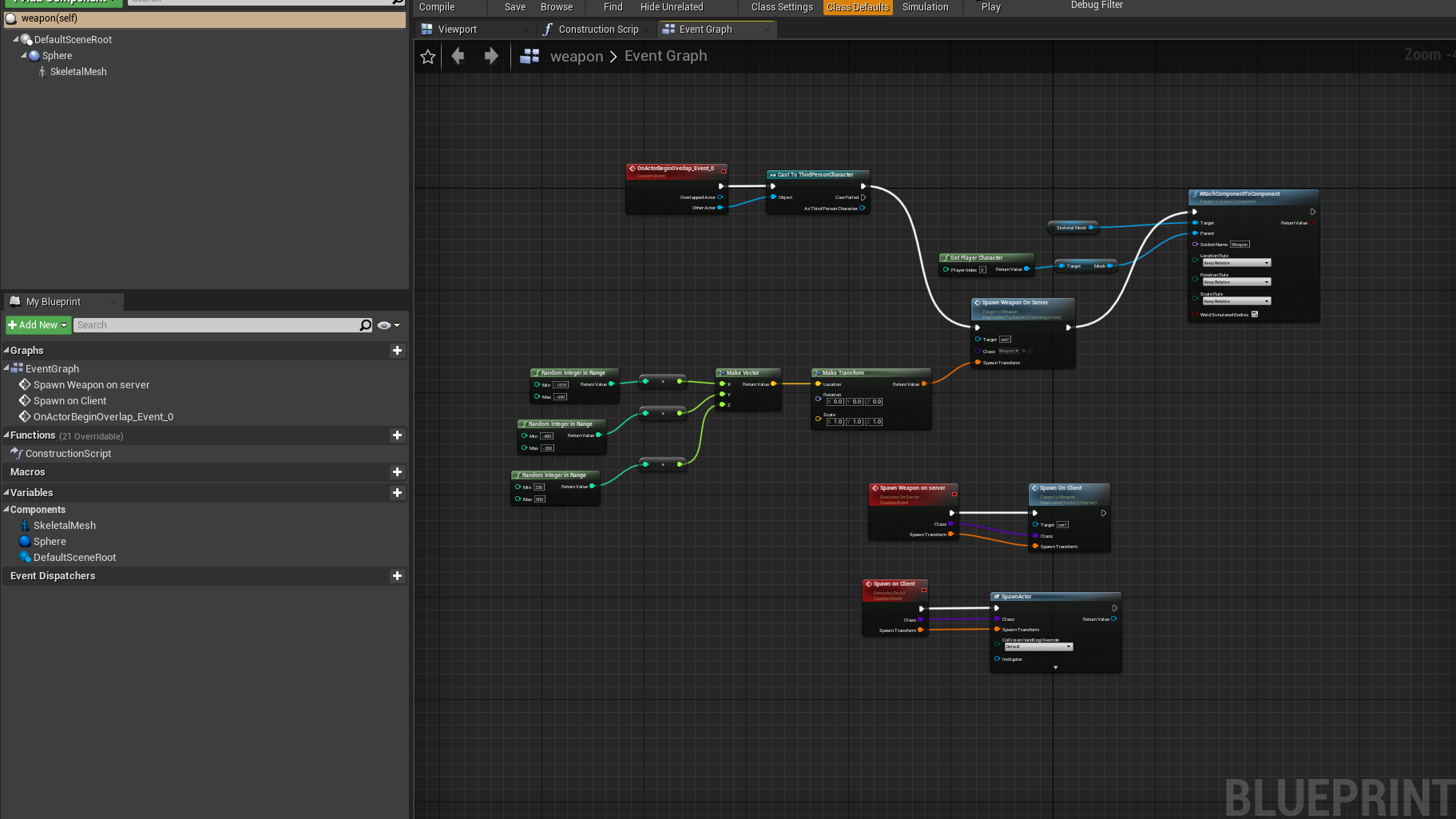Viewport: 1456px width, 819px height.
Task: Collapse the EventGraph tree section
Action: coord(6,368)
